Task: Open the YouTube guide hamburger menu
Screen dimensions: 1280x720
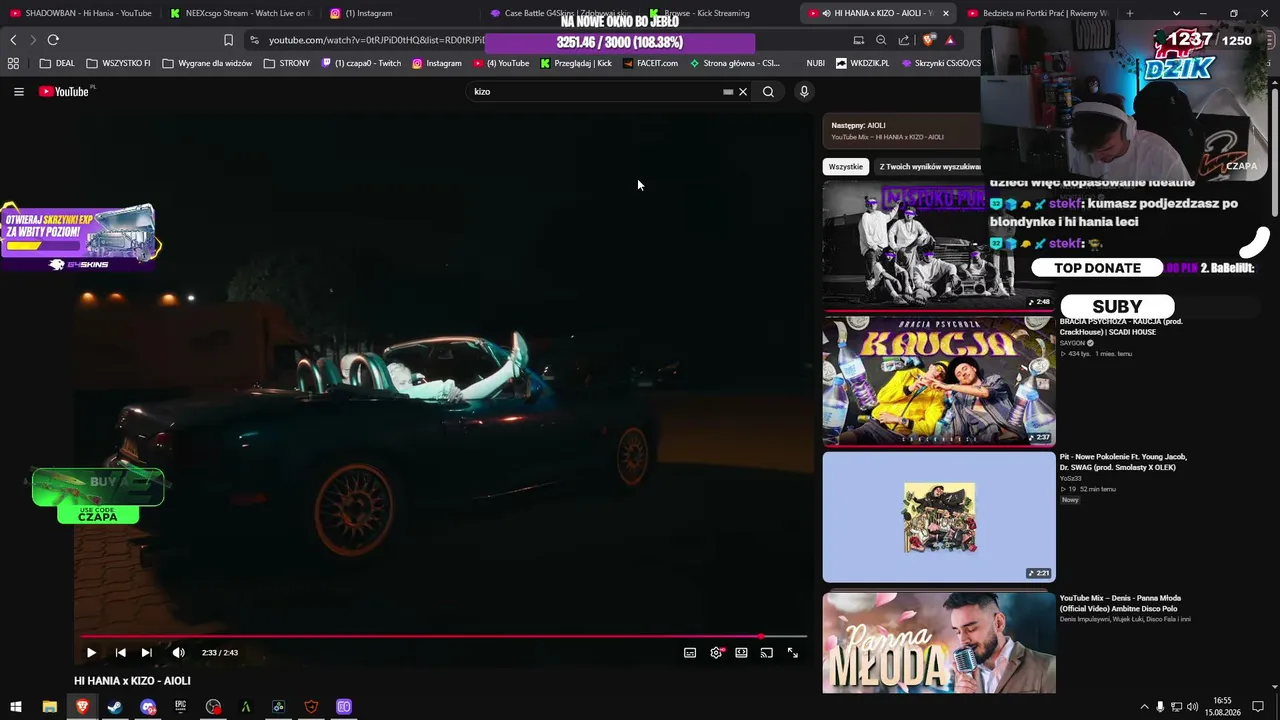Action: coord(19,91)
